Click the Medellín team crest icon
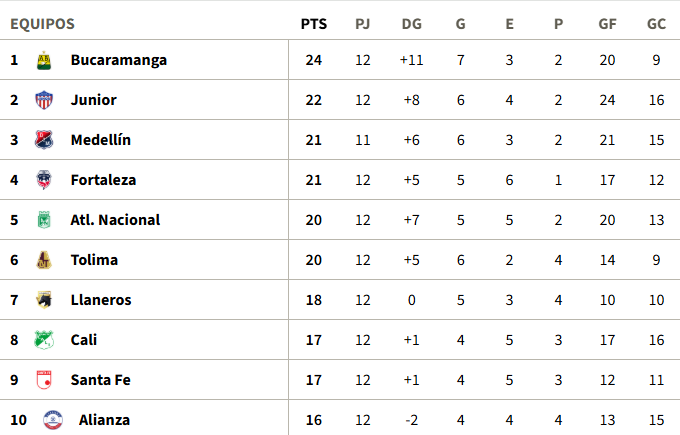The width and height of the screenshot is (680, 435). (x=44, y=140)
